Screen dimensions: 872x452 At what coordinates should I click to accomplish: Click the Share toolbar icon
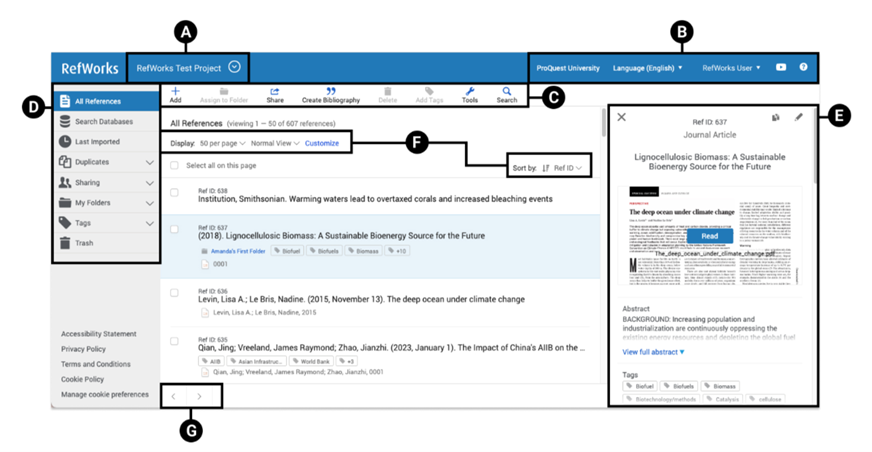(x=275, y=91)
